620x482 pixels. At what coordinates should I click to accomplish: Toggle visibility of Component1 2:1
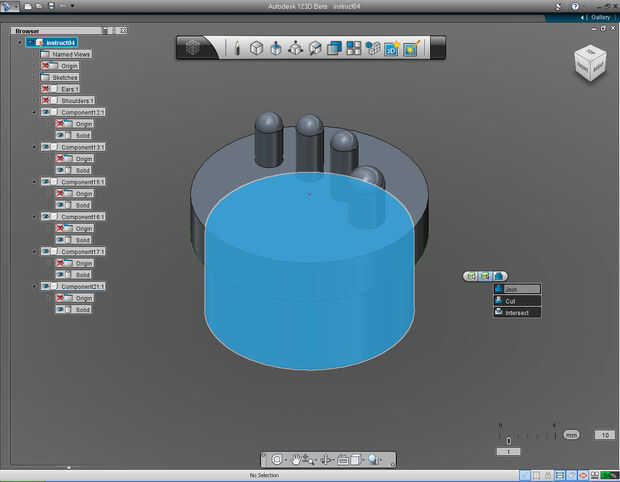[x=46, y=112]
